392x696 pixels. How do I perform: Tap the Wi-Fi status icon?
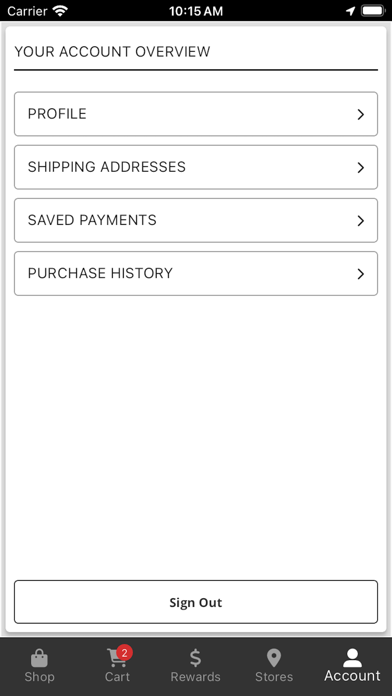(x=60, y=11)
